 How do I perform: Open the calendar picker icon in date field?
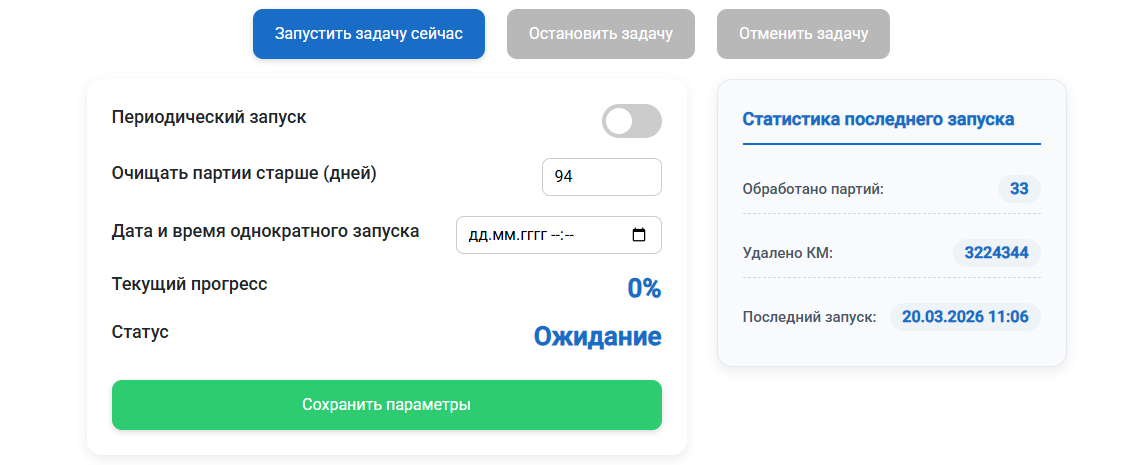click(640, 236)
